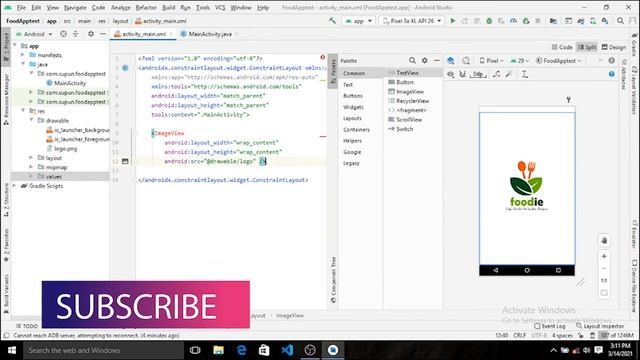Select Split view mode

587,47
